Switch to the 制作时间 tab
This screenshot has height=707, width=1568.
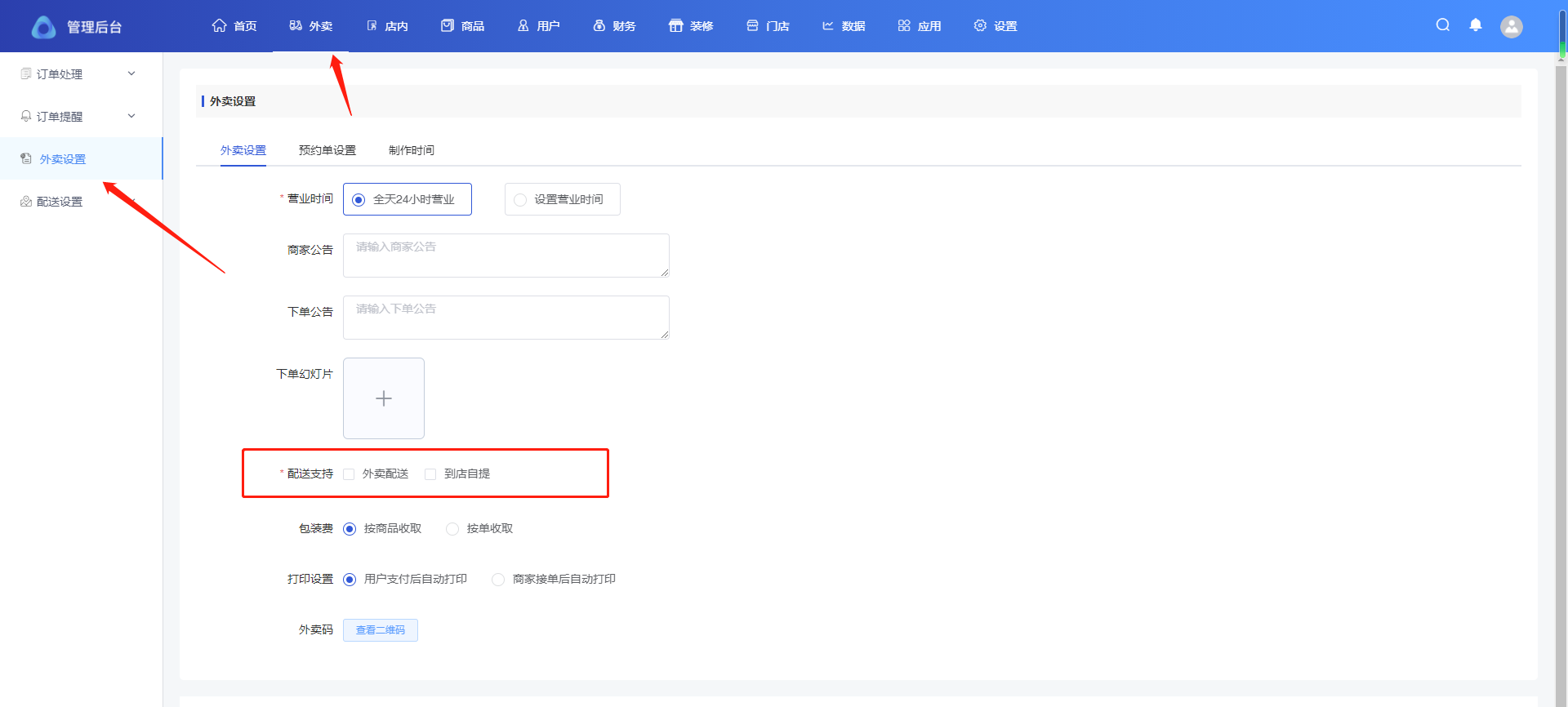[412, 150]
